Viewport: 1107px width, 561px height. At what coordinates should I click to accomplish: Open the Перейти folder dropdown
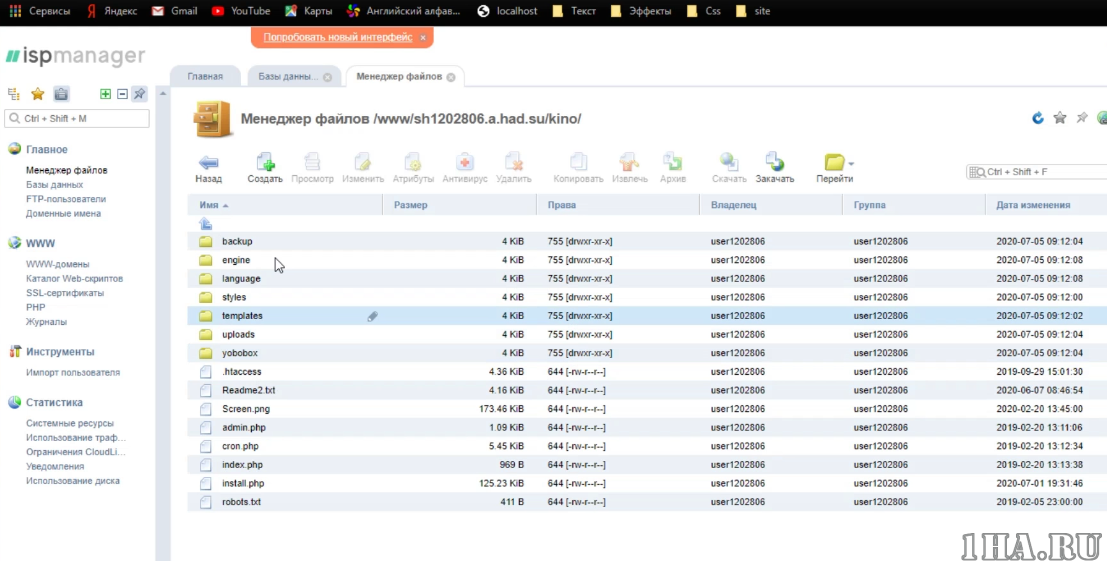(x=851, y=163)
